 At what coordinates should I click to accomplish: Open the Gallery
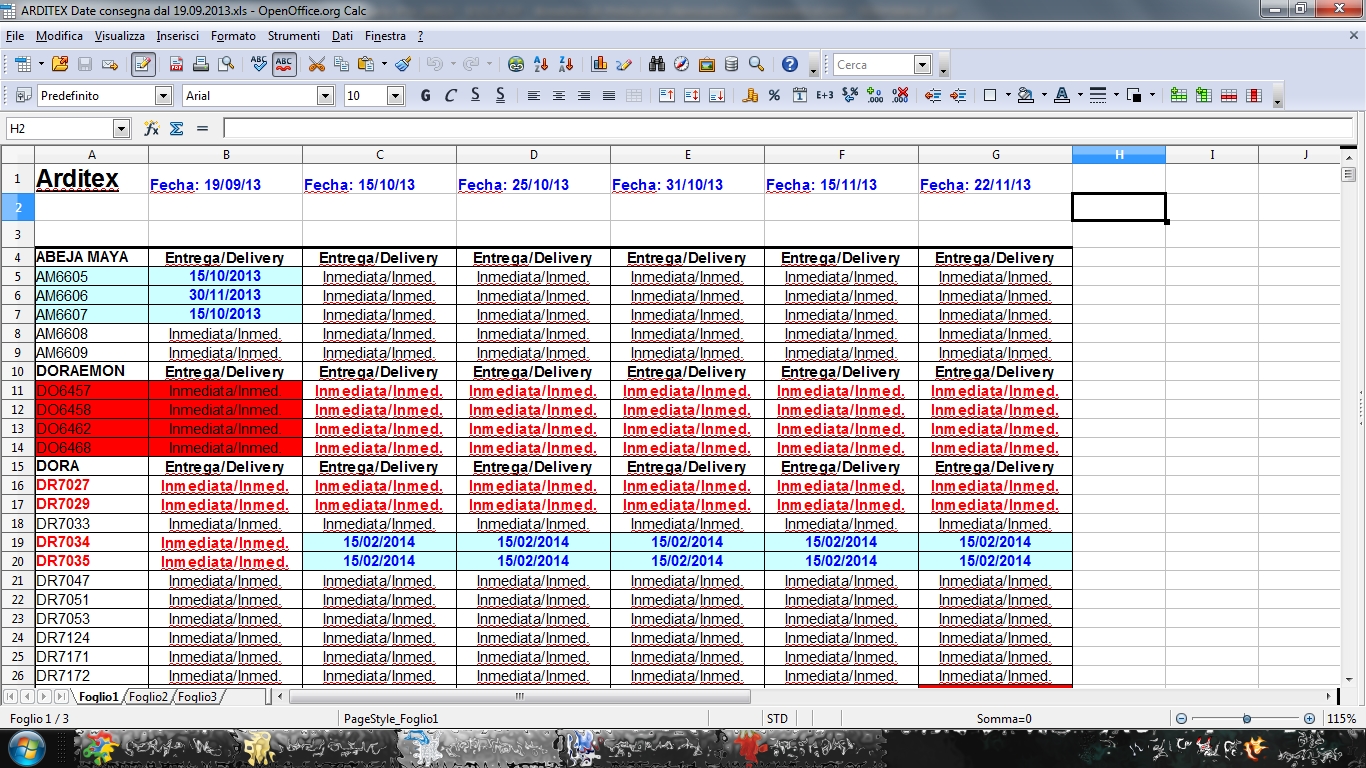[x=707, y=65]
